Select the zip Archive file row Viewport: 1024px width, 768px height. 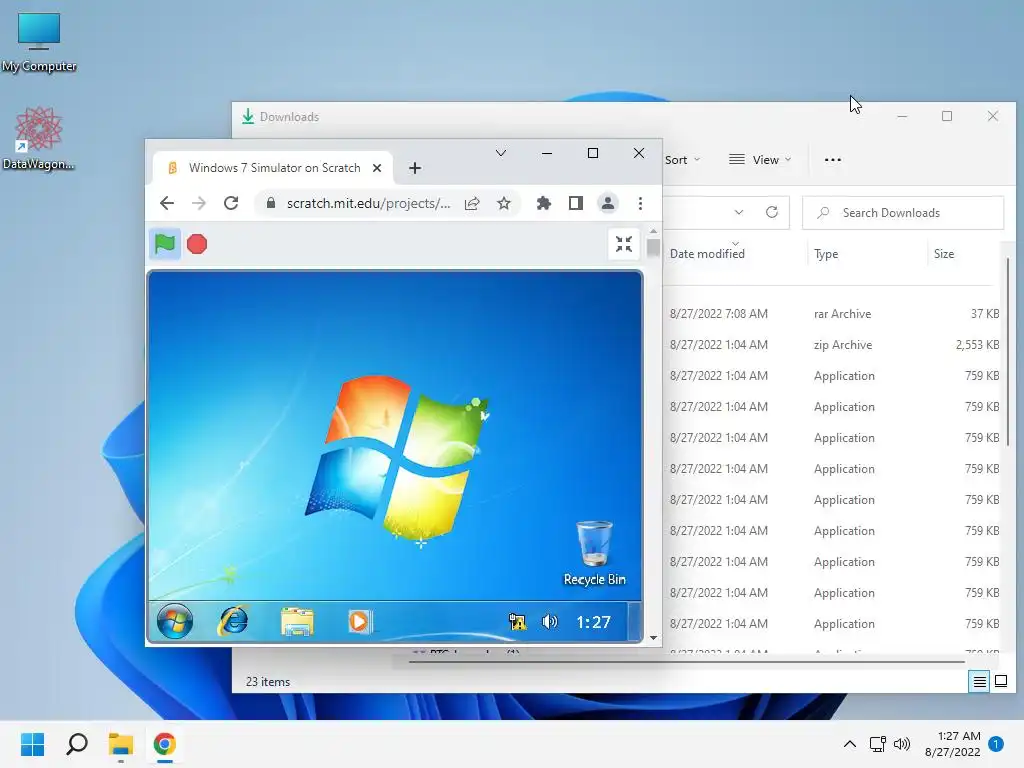click(x=833, y=345)
